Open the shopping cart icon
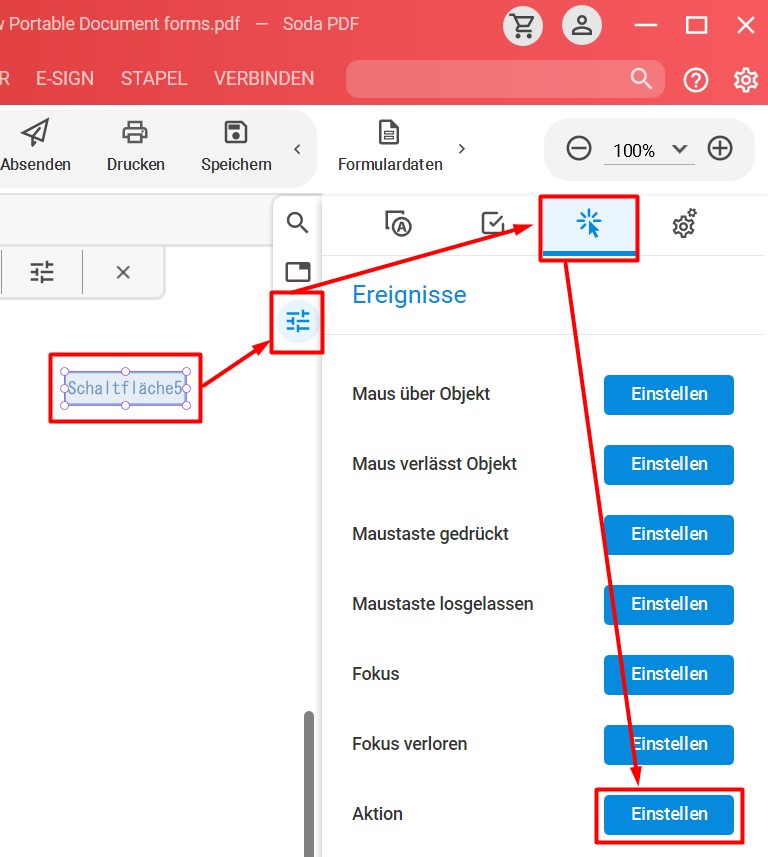Screen dimensions: 768x857 523,25
